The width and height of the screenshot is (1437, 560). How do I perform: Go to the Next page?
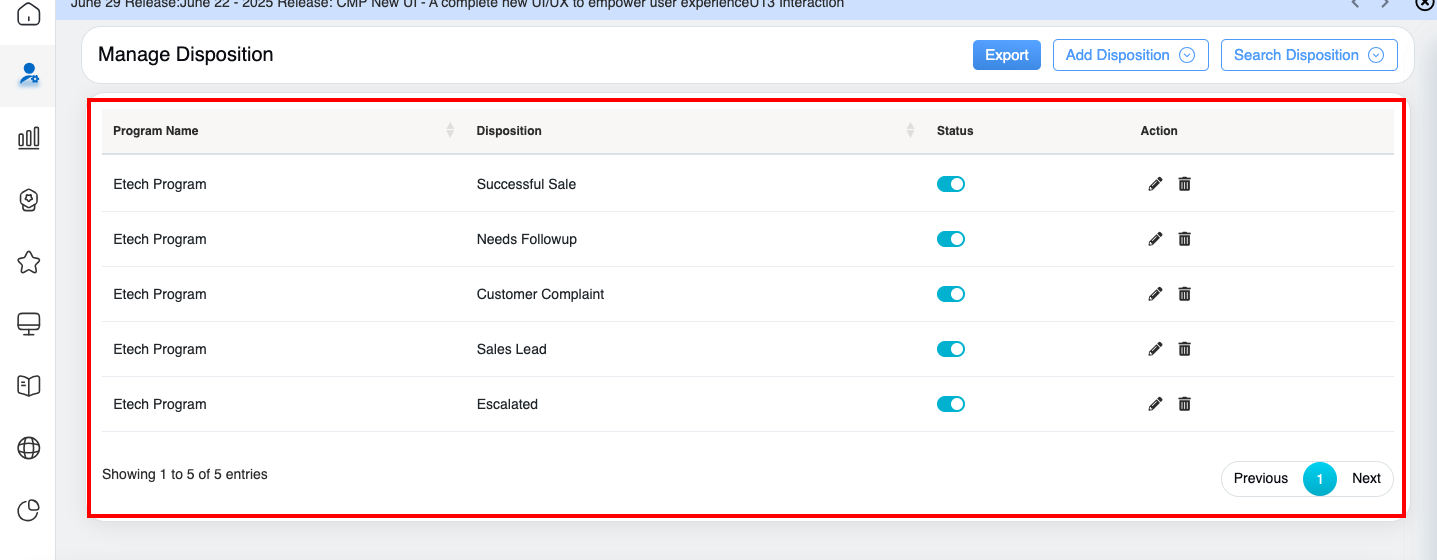(x=1366, y=478)
